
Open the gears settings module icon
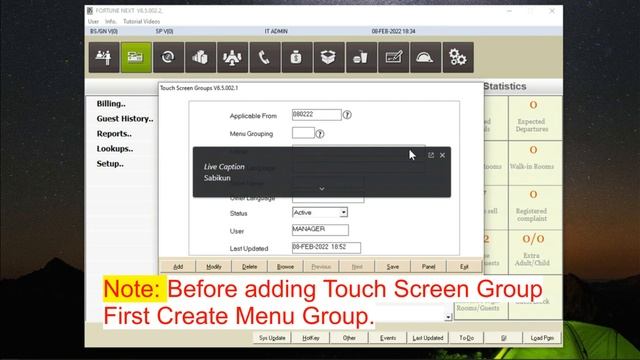click(x=458, y=58)
